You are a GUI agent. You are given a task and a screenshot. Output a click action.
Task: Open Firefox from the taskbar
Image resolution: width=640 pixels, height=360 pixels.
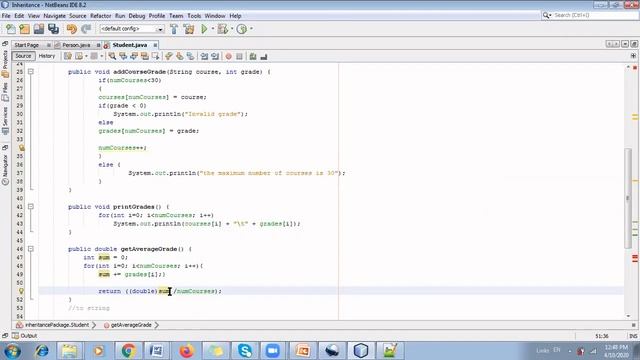pyautogui.click(x=186, y=351)
